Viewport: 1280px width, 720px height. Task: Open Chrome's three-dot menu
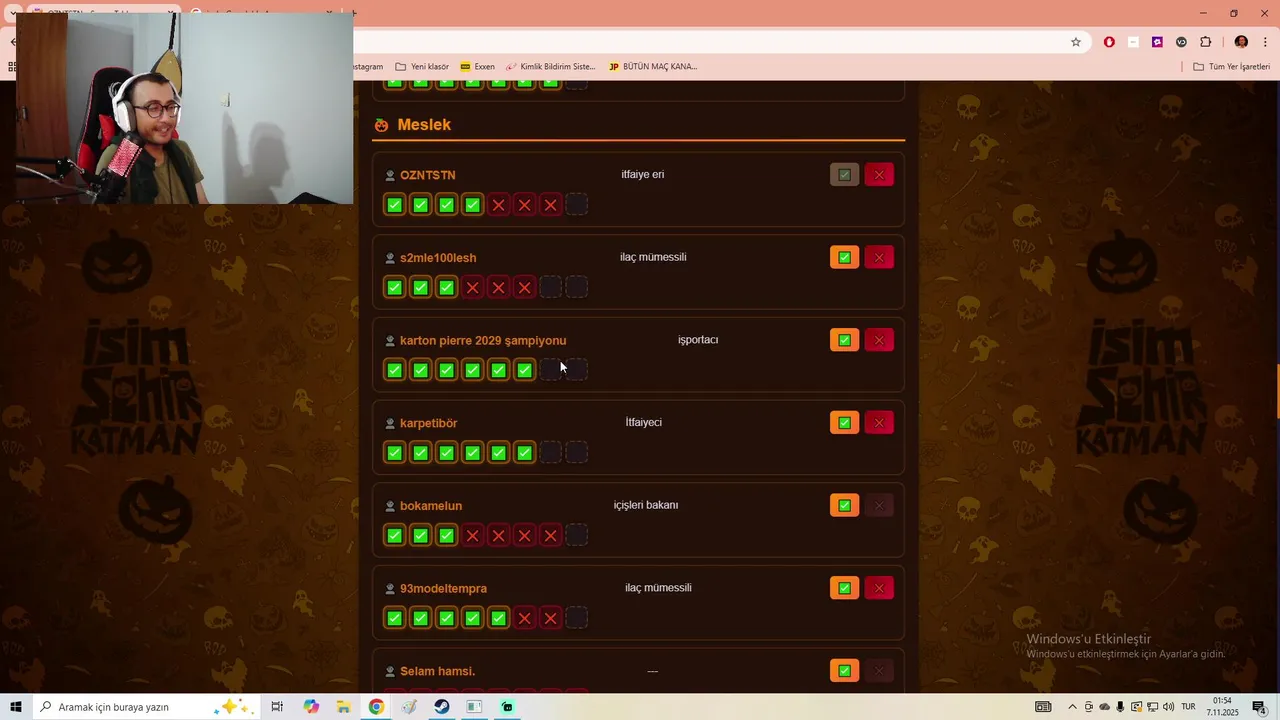1265,42
